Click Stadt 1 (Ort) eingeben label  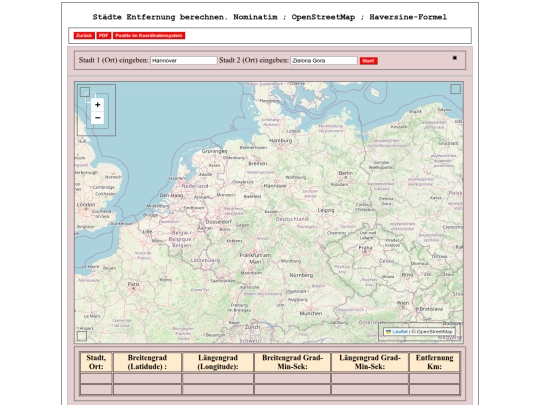click(114, 60)
